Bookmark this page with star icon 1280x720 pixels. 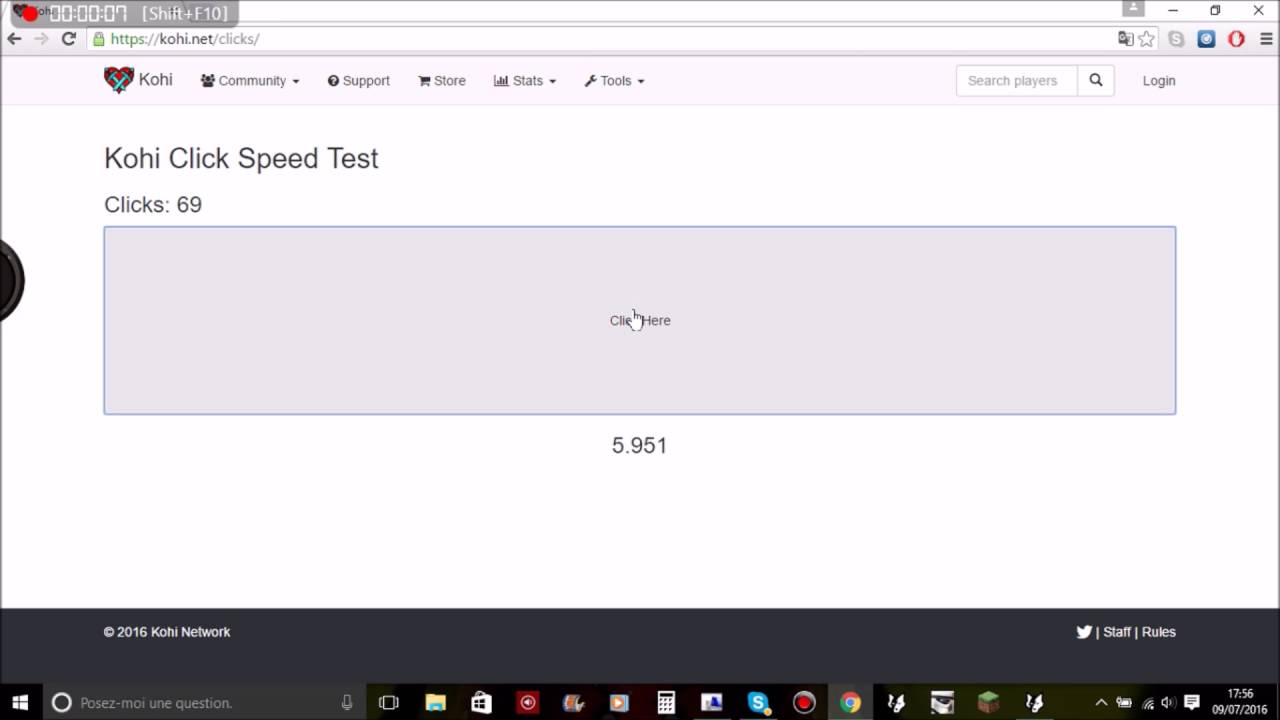pos(1147,39)
